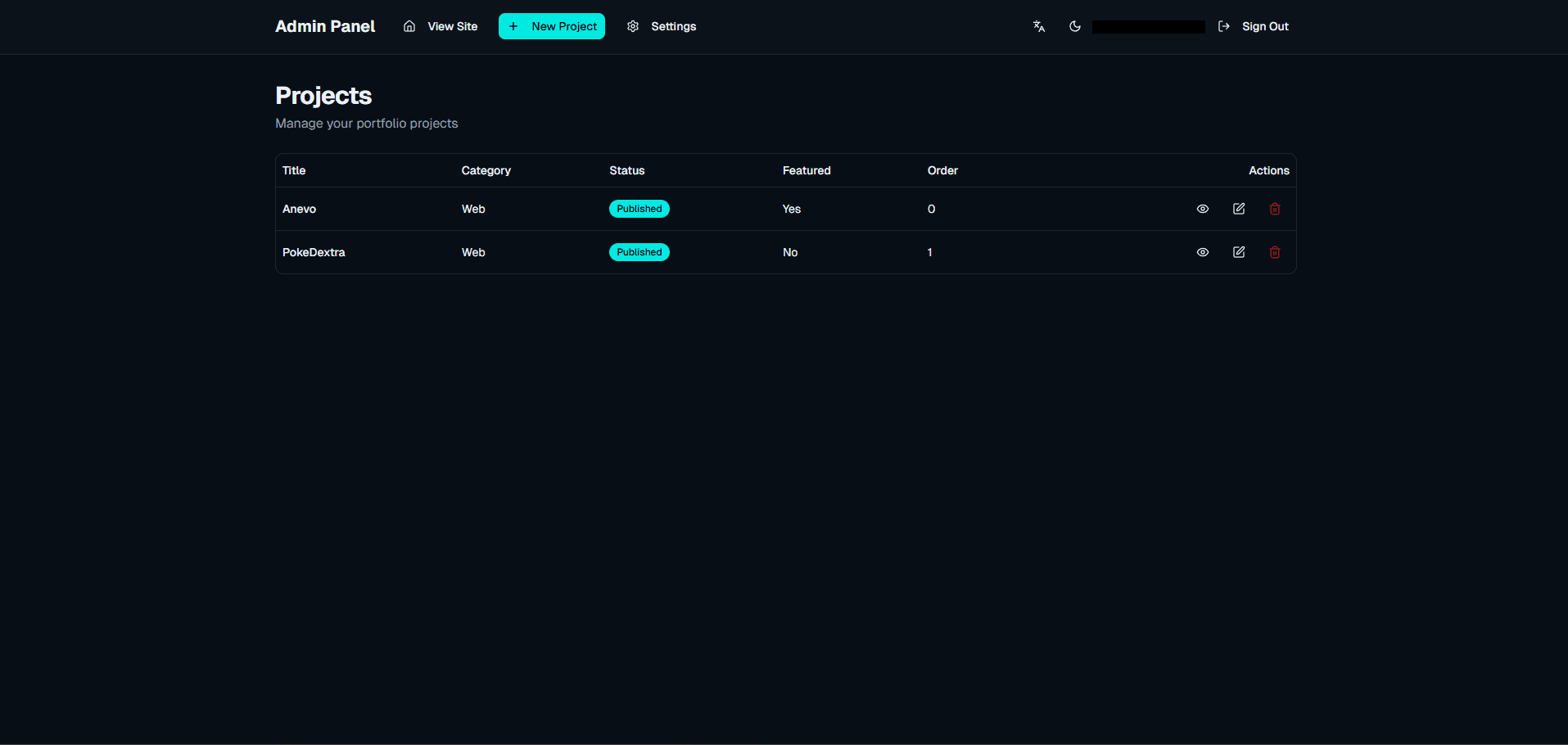
Task: Click the view eye icon for Anevo
Action: click(x=1202, y=209)
